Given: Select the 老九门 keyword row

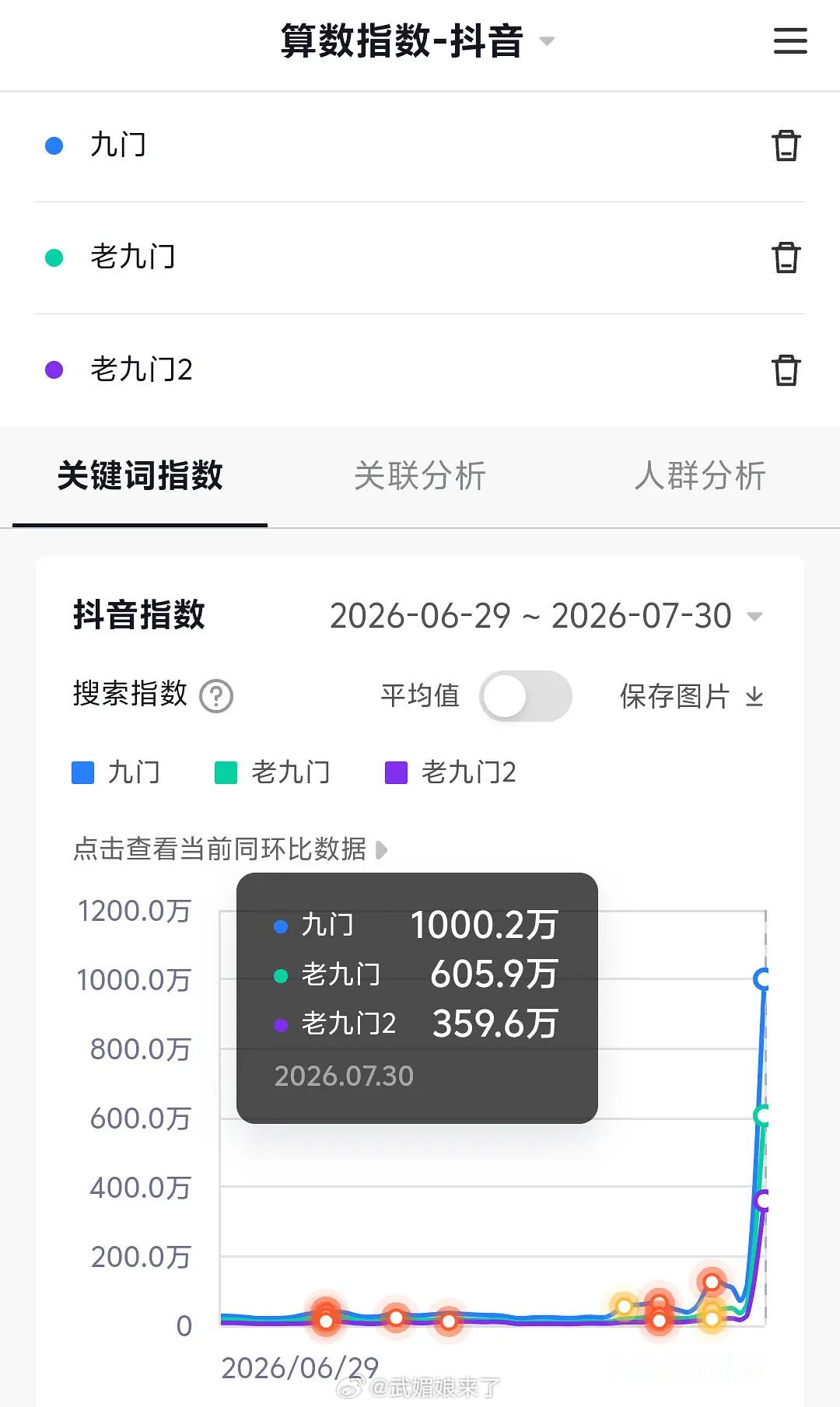Looking at the screenshot, I should [420, 258].
